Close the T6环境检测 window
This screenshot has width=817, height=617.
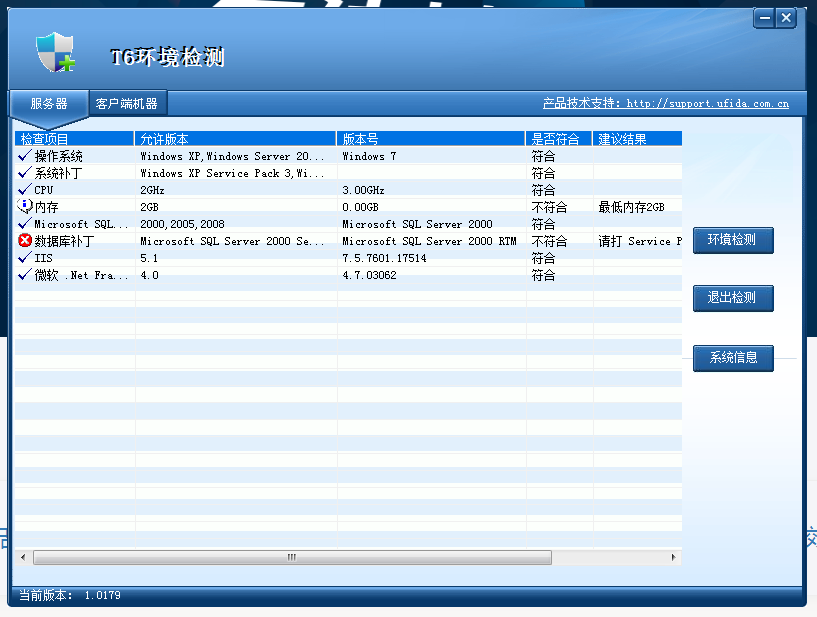tap(786, 18)
